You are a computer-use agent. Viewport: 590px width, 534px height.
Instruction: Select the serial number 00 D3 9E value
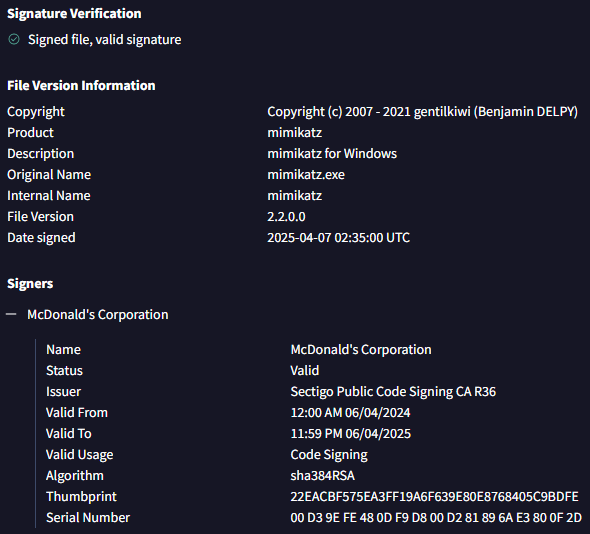tap(436, 518)
